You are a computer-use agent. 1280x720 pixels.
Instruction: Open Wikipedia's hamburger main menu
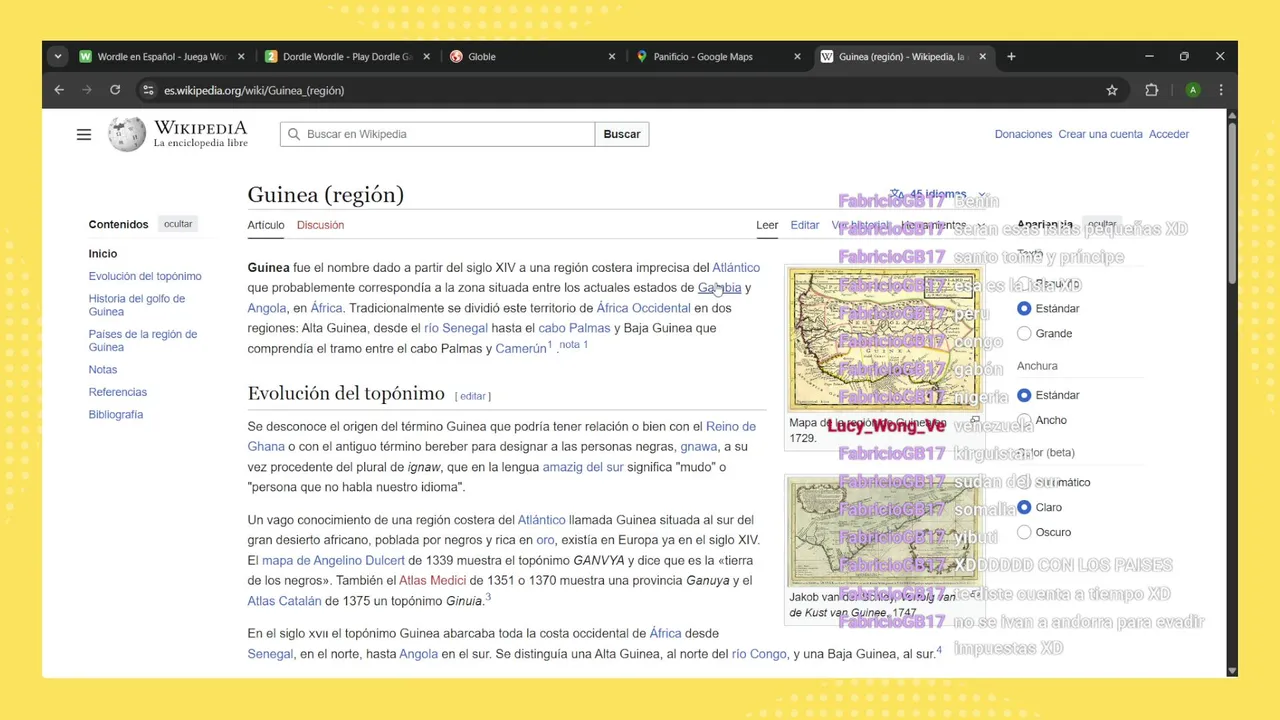pyautogui.click(x=84, y=134)
